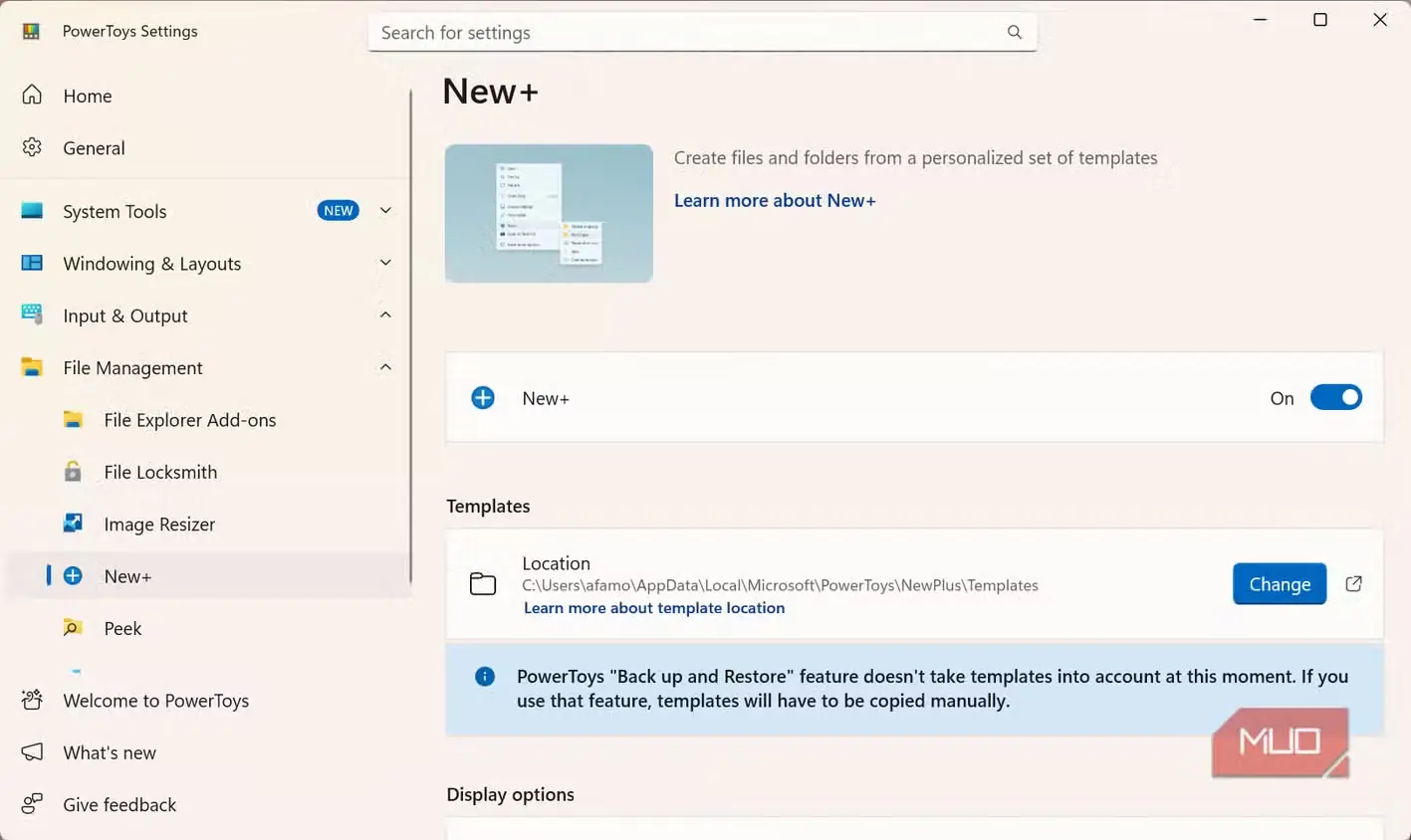Select Peek in sidebar
This screenshot has width=1411, height=840.
206,628
